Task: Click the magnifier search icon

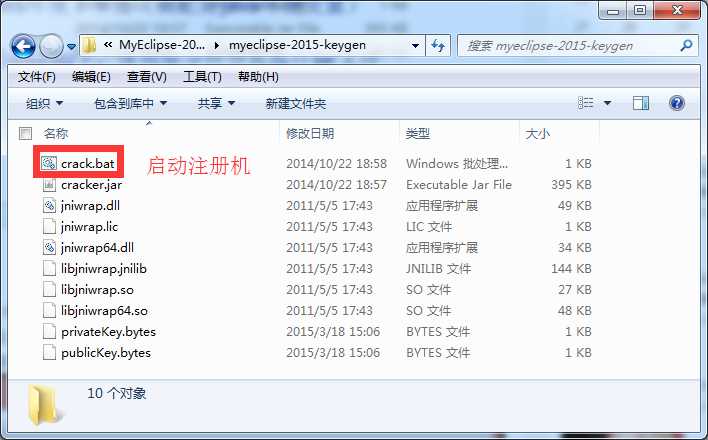Action: (x=686, y=45)
